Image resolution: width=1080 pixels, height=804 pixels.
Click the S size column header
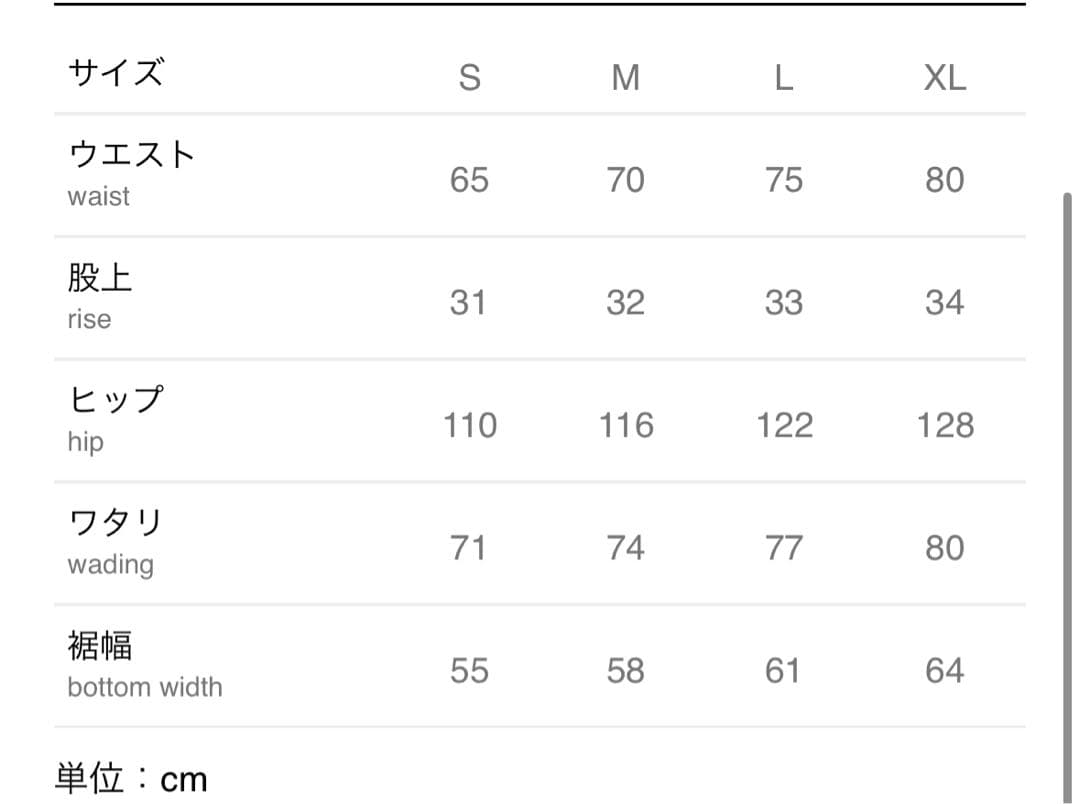click(469, 76)
